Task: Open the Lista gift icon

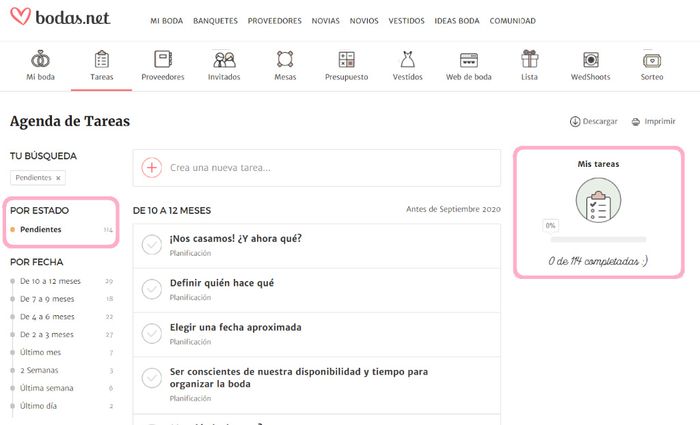Action: [529, 58]
